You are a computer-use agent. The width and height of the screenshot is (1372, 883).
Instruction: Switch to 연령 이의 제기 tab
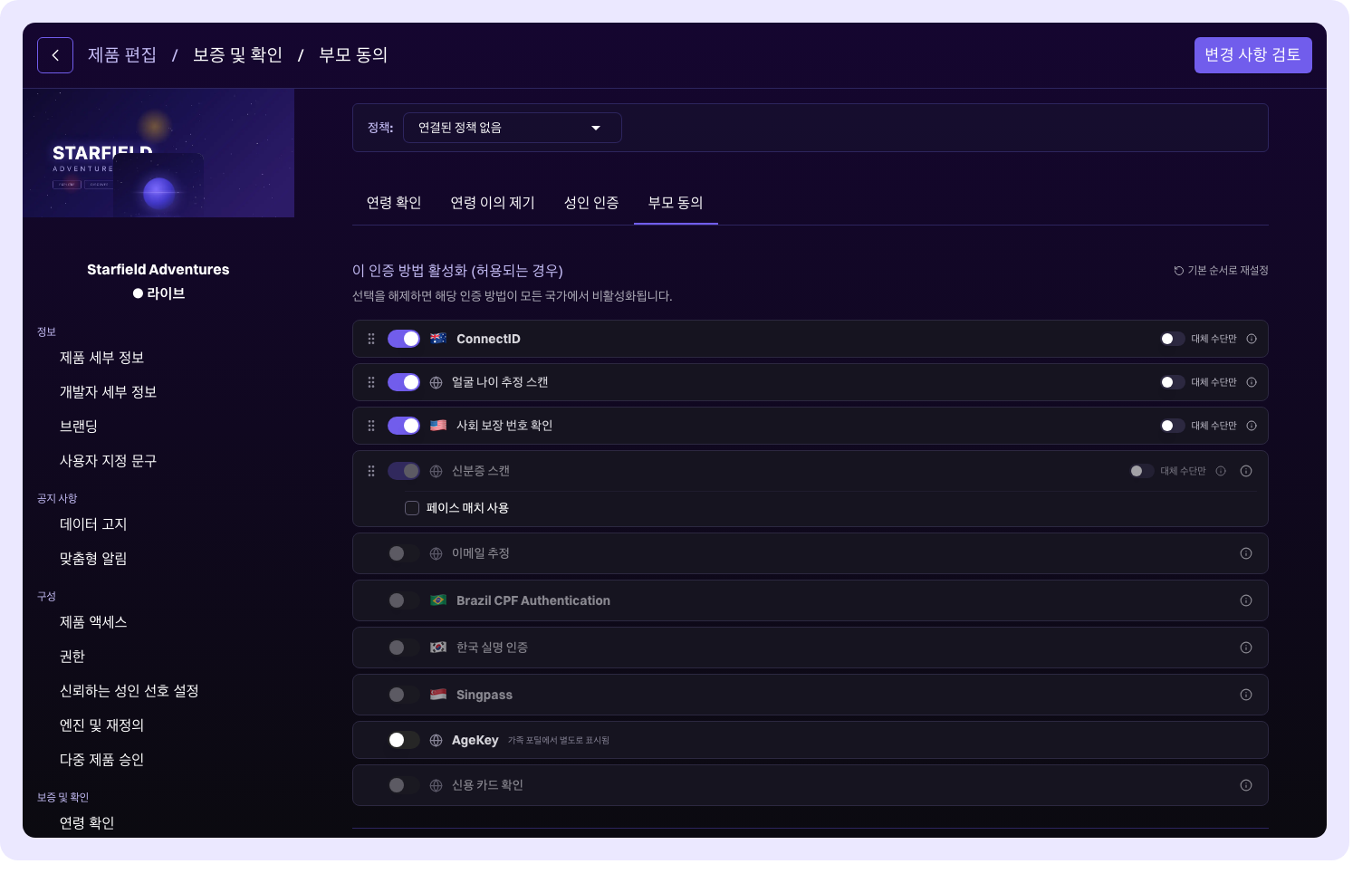493,203
